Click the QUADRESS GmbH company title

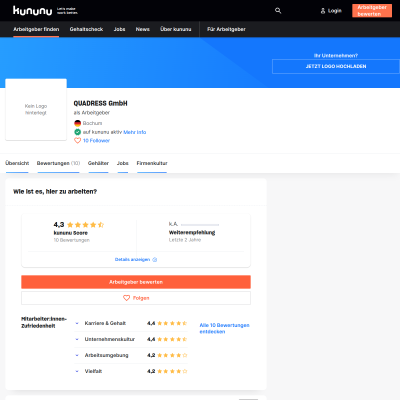tap(100, 103)
